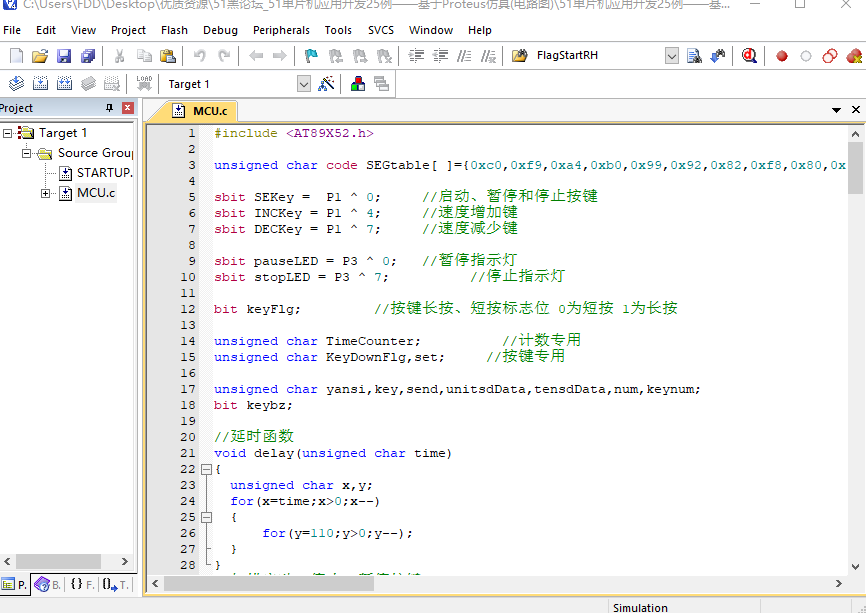Click the Project panel horizontal scrollbar thumb

tap(59, 562)
